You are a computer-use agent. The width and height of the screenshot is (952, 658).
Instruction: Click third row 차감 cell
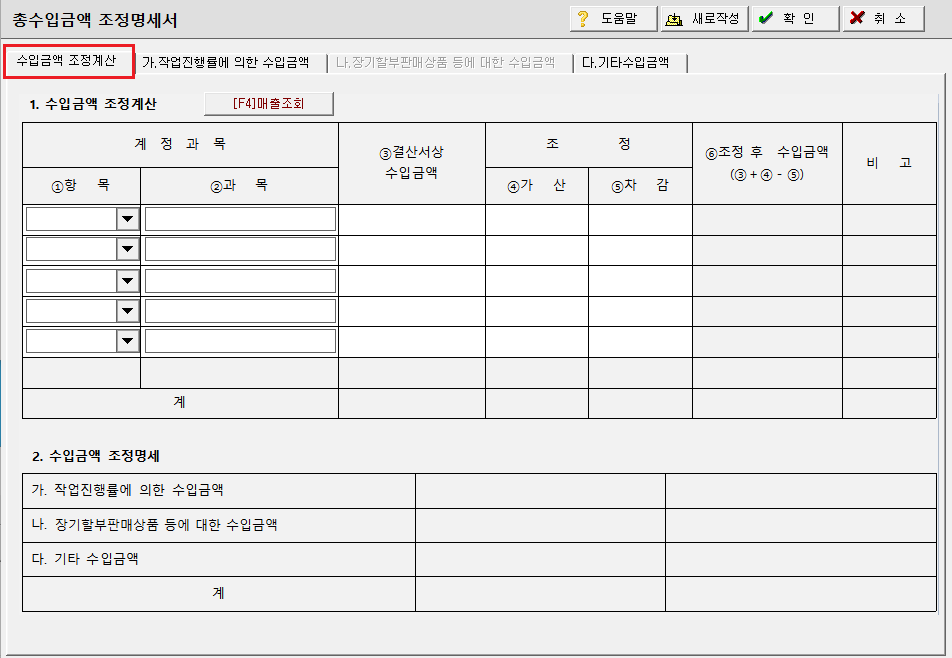[x=640, y=281]
